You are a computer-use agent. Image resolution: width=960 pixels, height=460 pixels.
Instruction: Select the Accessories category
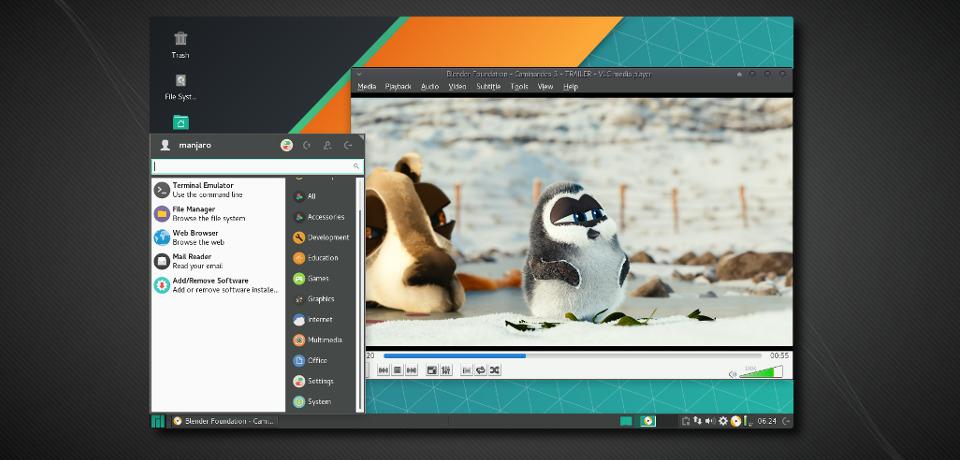point(321,217)
